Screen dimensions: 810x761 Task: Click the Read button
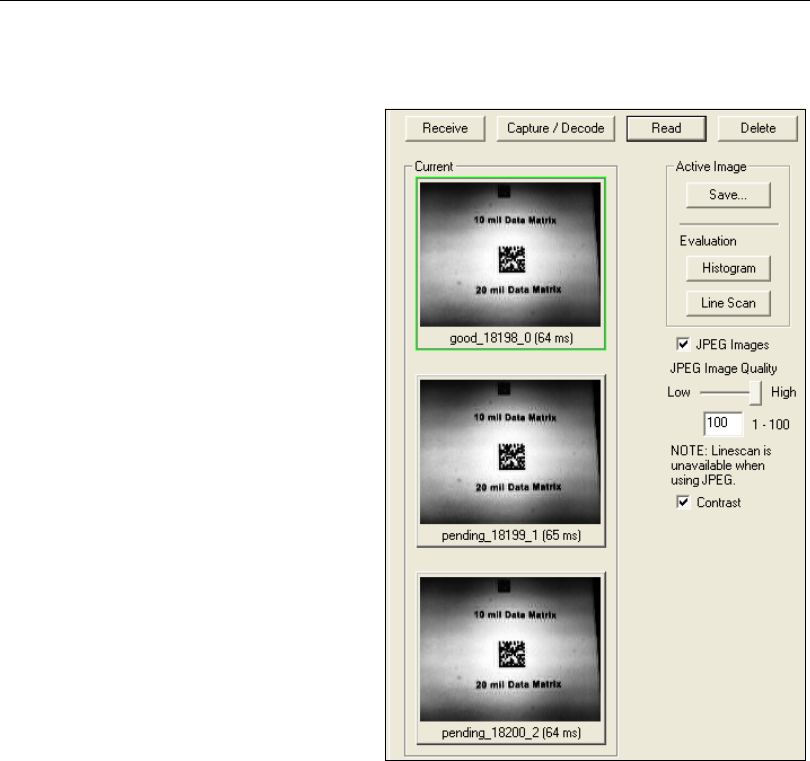click(666, 129)
